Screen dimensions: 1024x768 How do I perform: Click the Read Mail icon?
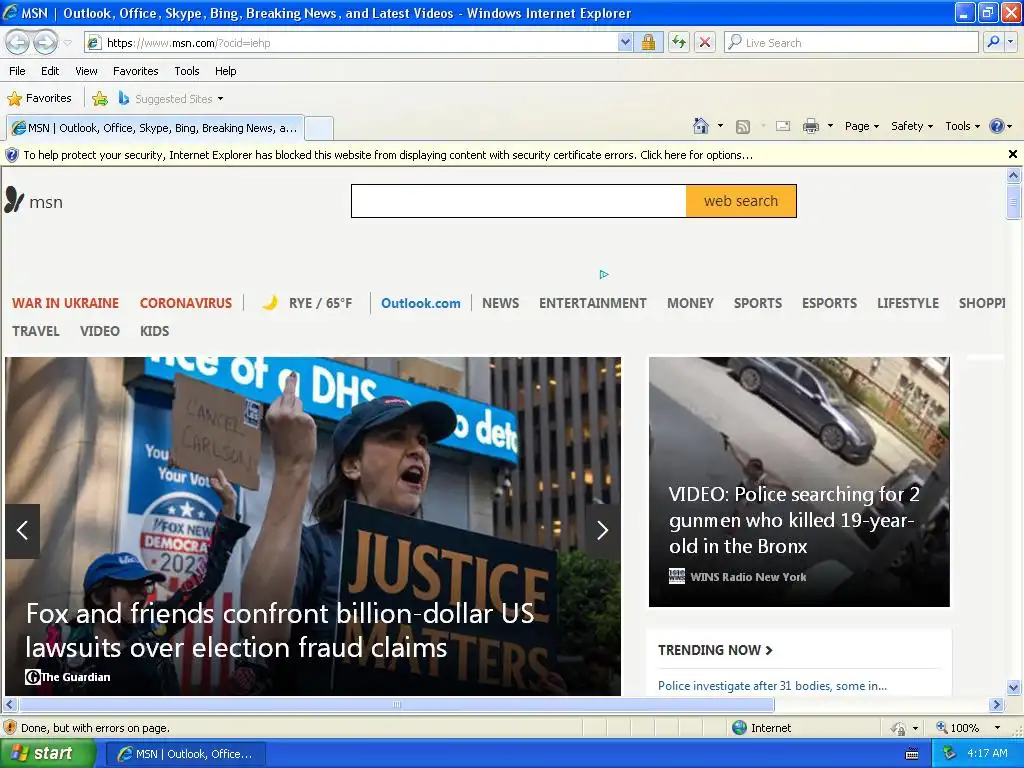pos(783,126)
